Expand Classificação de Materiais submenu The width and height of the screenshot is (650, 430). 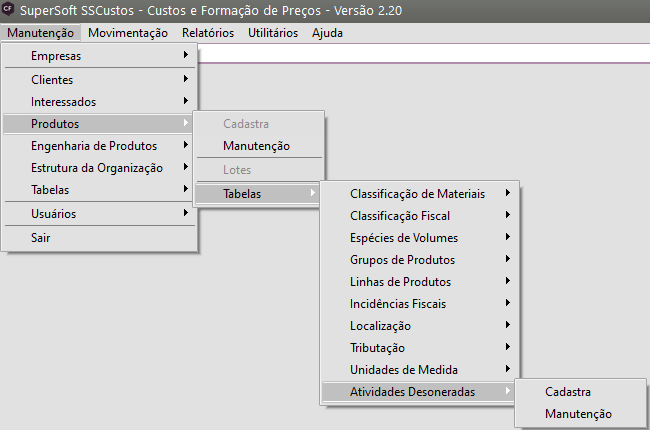[417, 194]
